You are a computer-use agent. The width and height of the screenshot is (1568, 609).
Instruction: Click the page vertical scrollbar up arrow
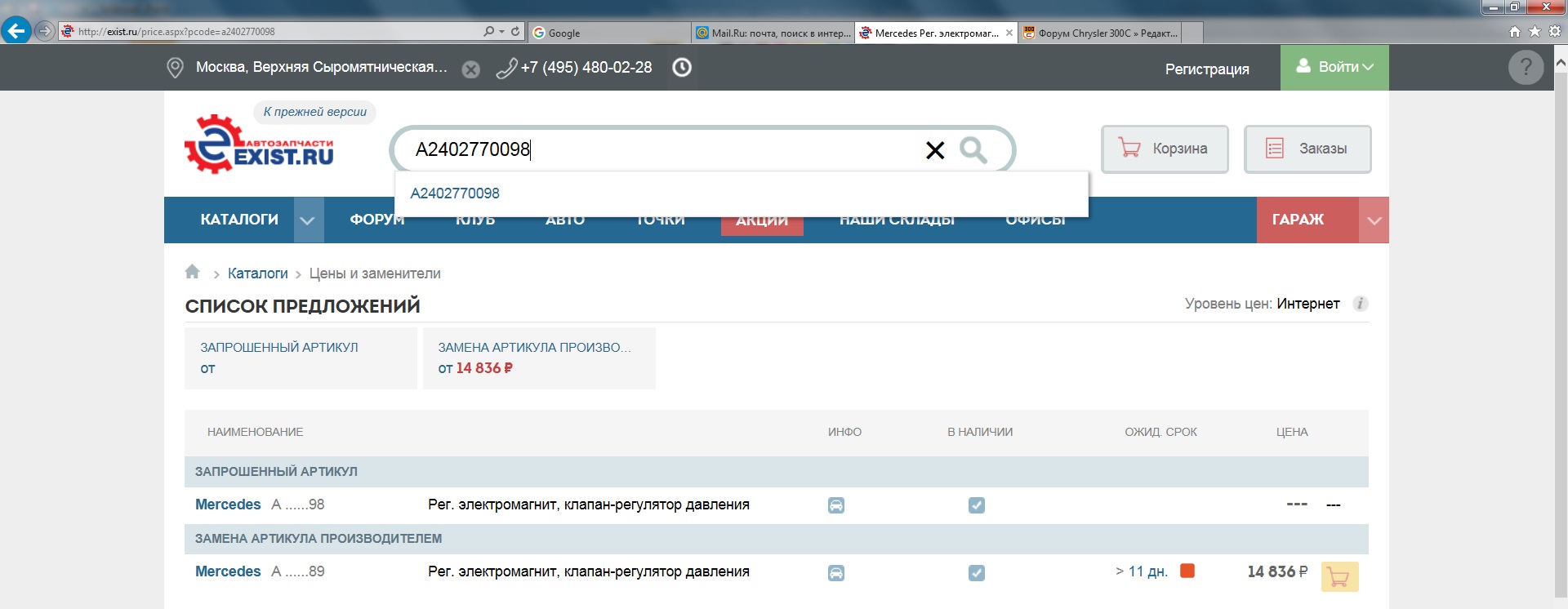(x=1561, y=61)
